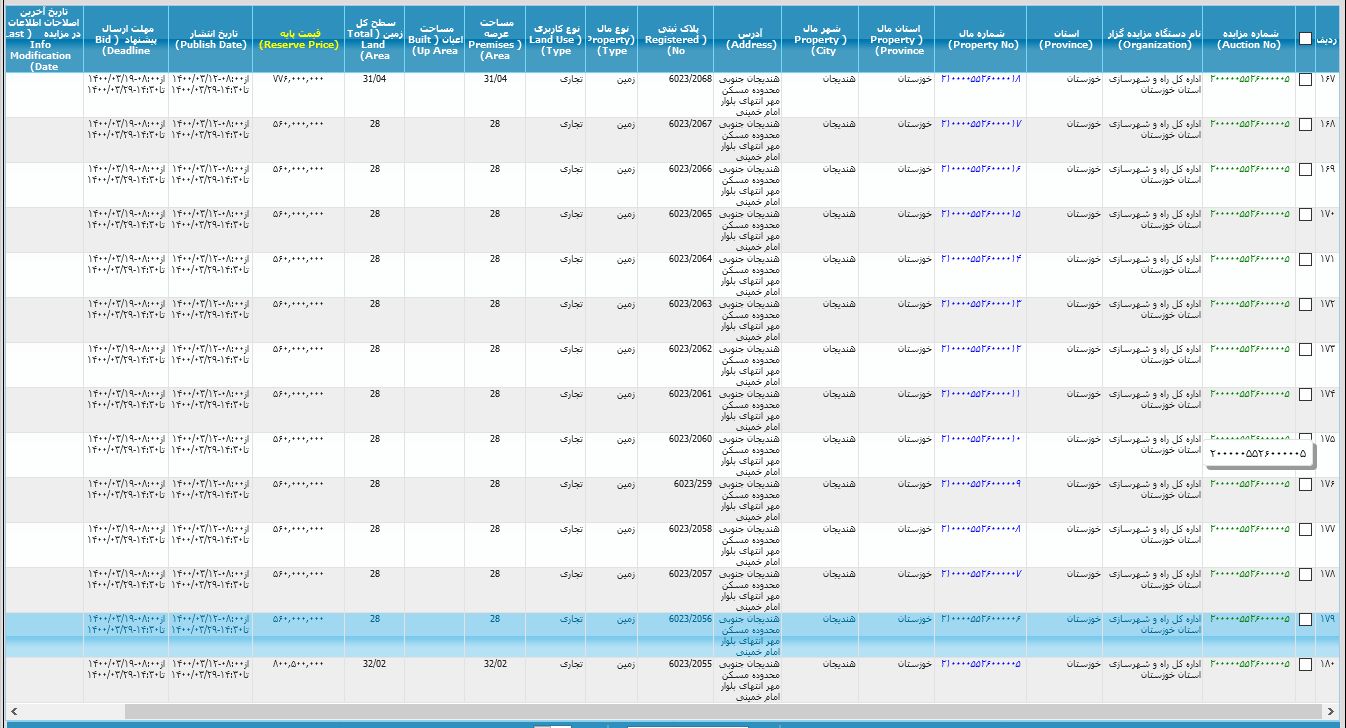Open the green auction number in row 167
The image size is (1346, 728).
1250,79
